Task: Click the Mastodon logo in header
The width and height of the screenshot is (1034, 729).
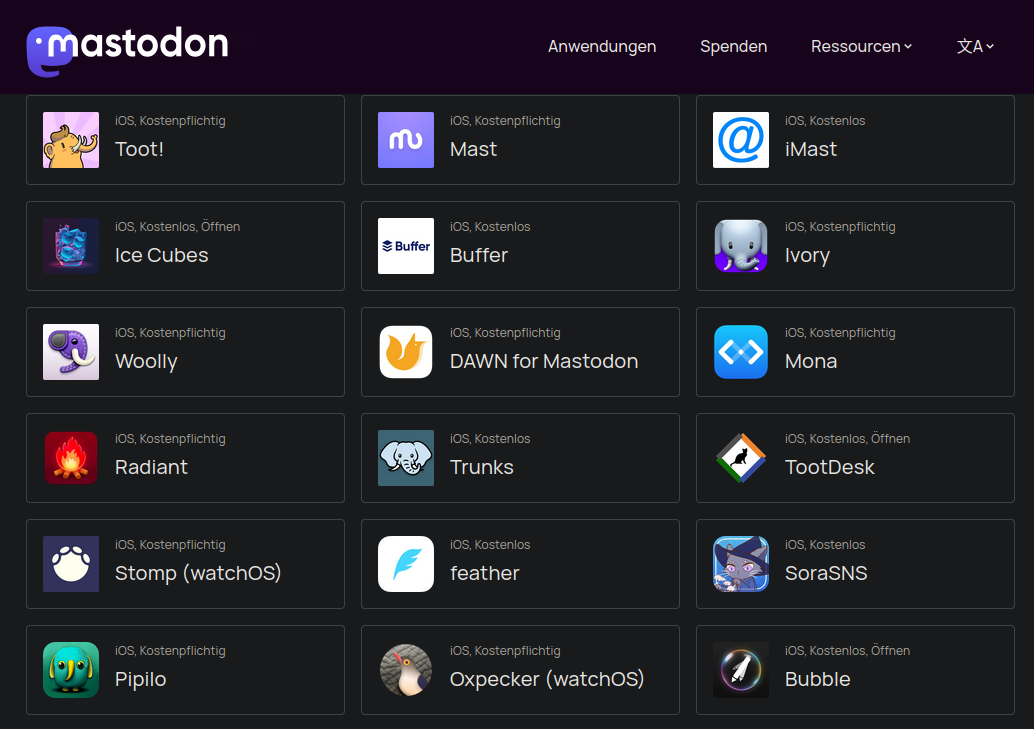Action: click(127, 47)
